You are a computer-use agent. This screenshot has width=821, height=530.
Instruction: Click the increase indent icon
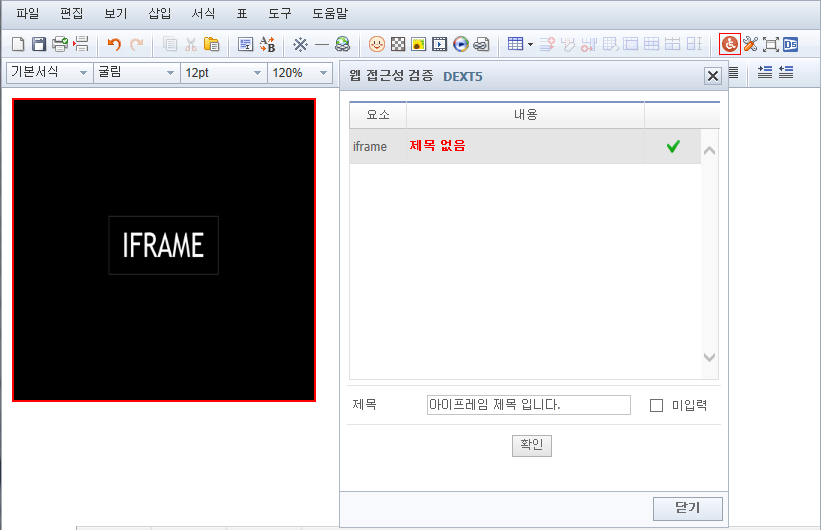(765, 72)
